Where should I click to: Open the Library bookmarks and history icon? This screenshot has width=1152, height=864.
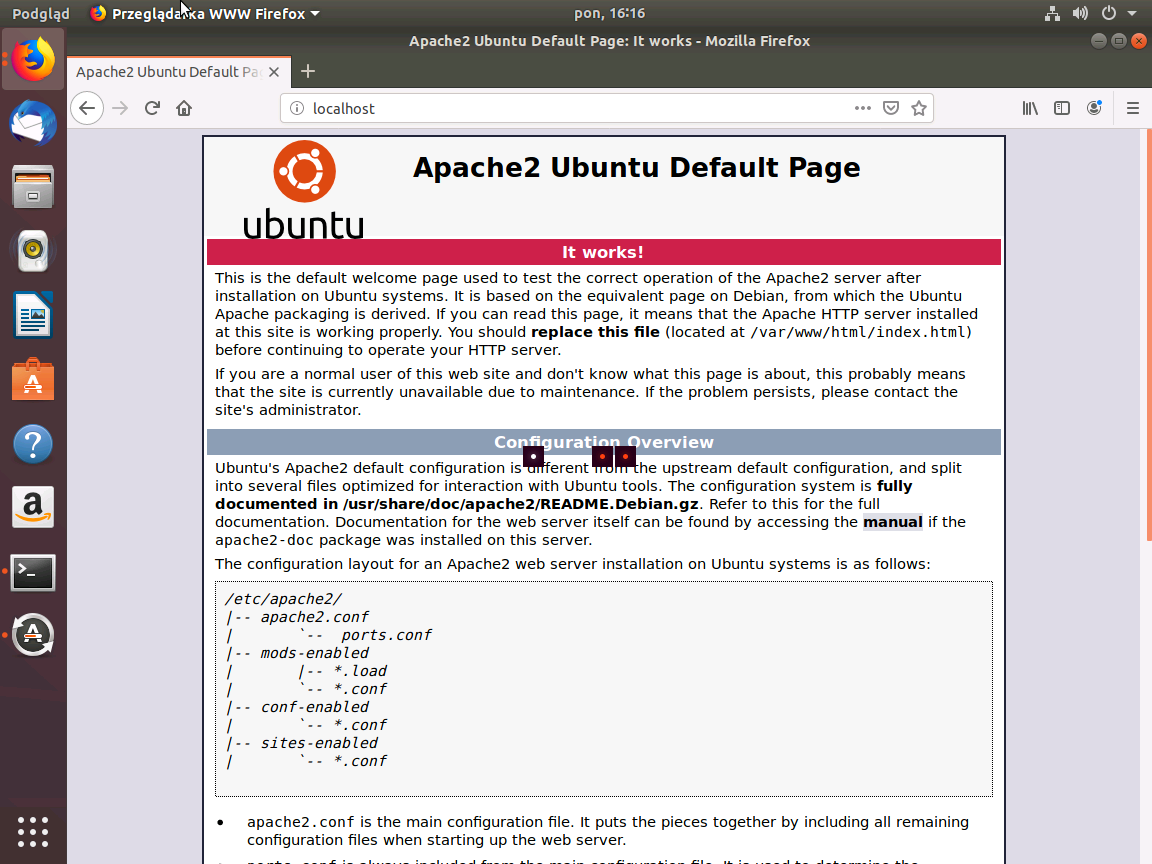pos(1030,108)
